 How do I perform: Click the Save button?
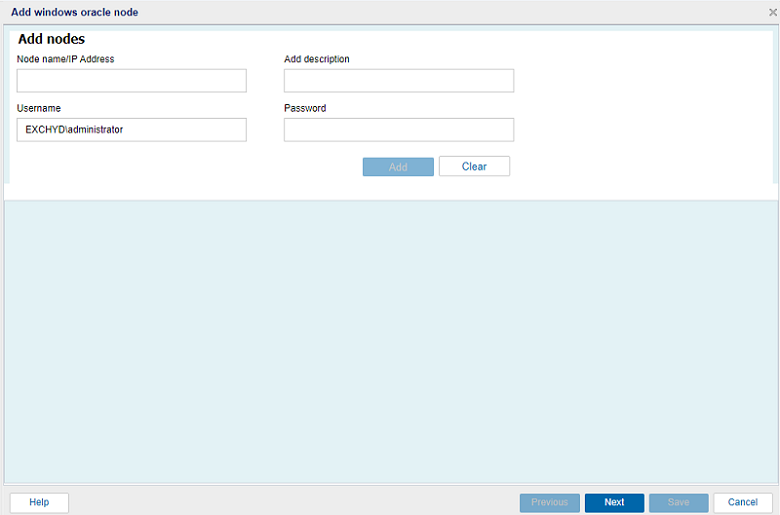(x=679, y=503)
